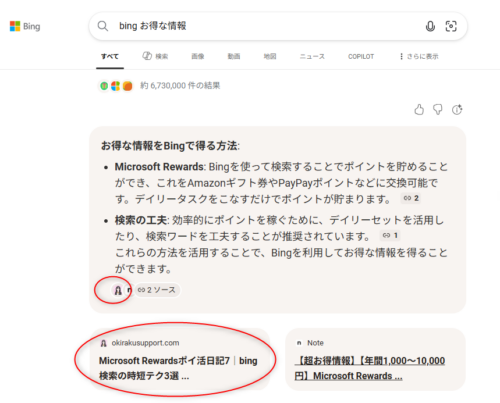500x403 pixels.
Task: Start voice search with microphone icon
Action: coord(430,26)
